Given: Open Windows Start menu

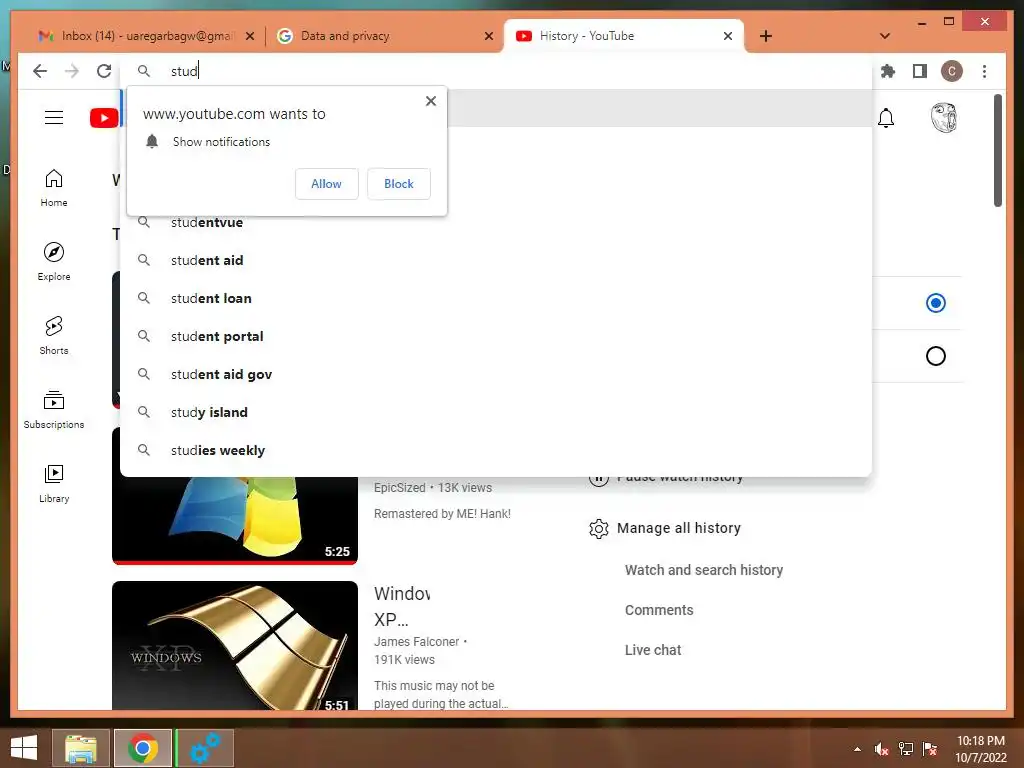Looking at the screenshot, I should tap(24, 748).
